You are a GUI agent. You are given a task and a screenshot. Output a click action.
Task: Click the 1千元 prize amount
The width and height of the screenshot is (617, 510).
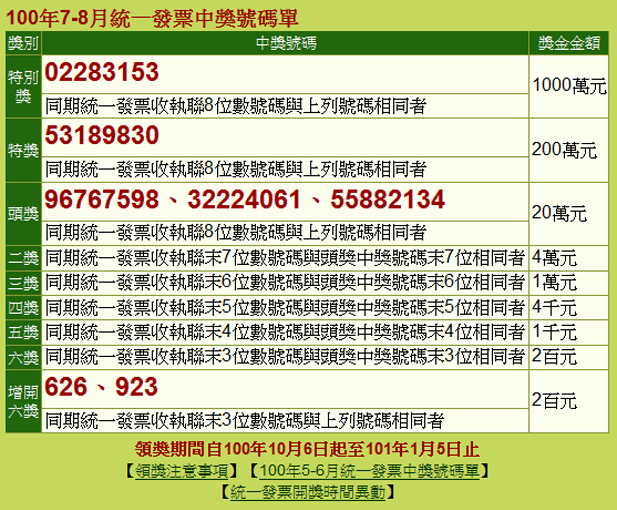pyautogui.click(x=554, y=332)
